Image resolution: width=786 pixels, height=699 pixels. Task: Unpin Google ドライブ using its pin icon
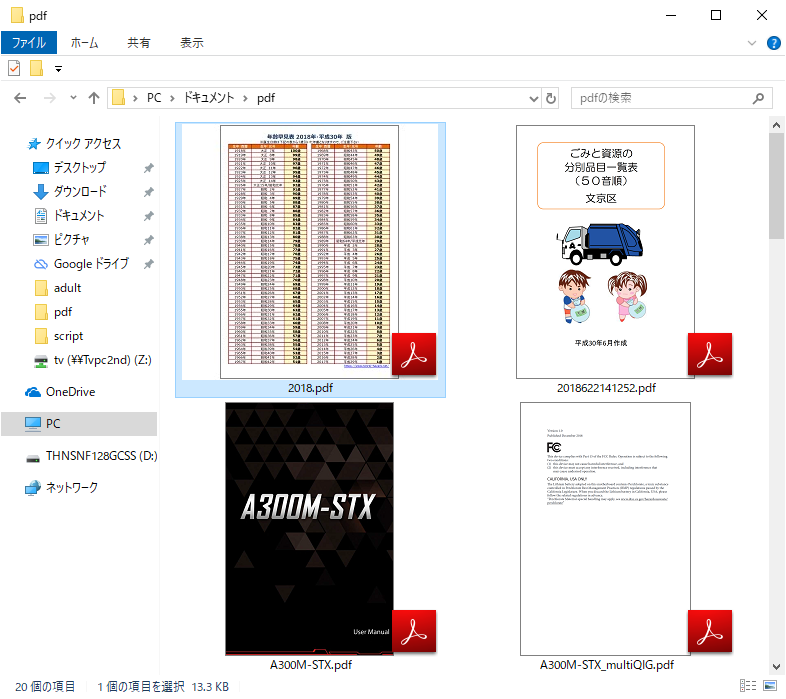click(149, 264)
